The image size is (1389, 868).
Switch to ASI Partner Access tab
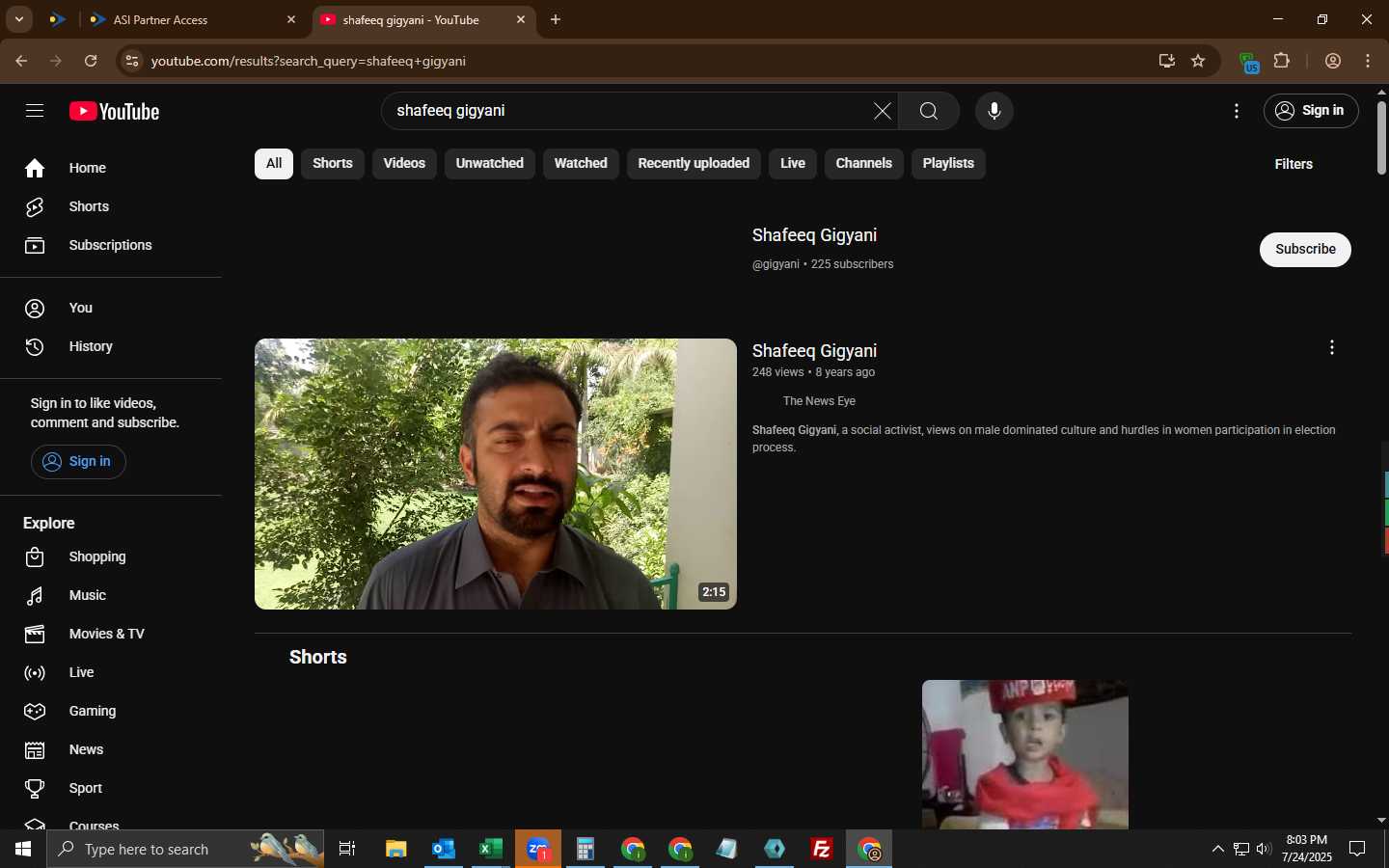click(x=193, y=19)
